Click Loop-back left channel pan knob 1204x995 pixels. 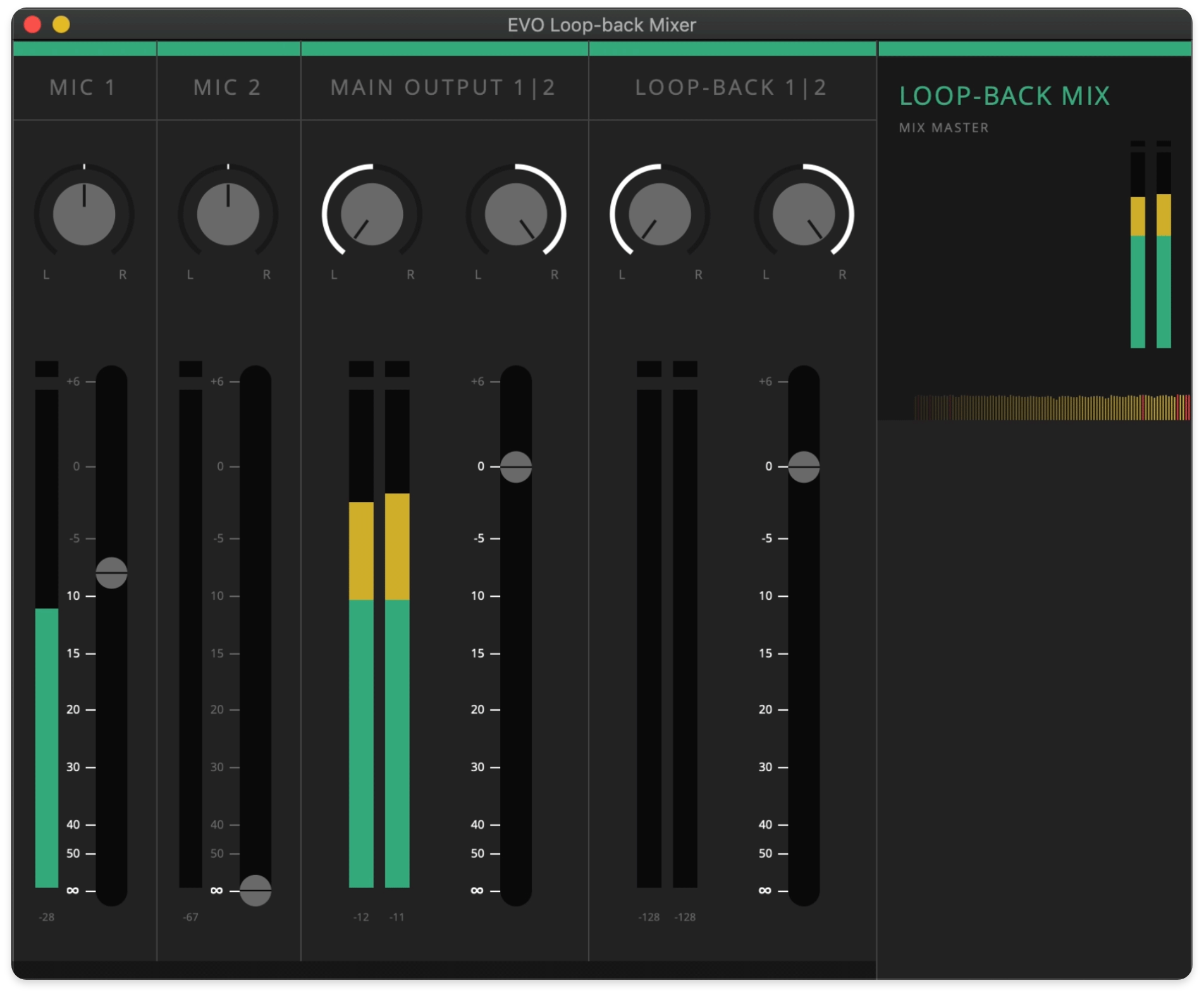(660, 214)
